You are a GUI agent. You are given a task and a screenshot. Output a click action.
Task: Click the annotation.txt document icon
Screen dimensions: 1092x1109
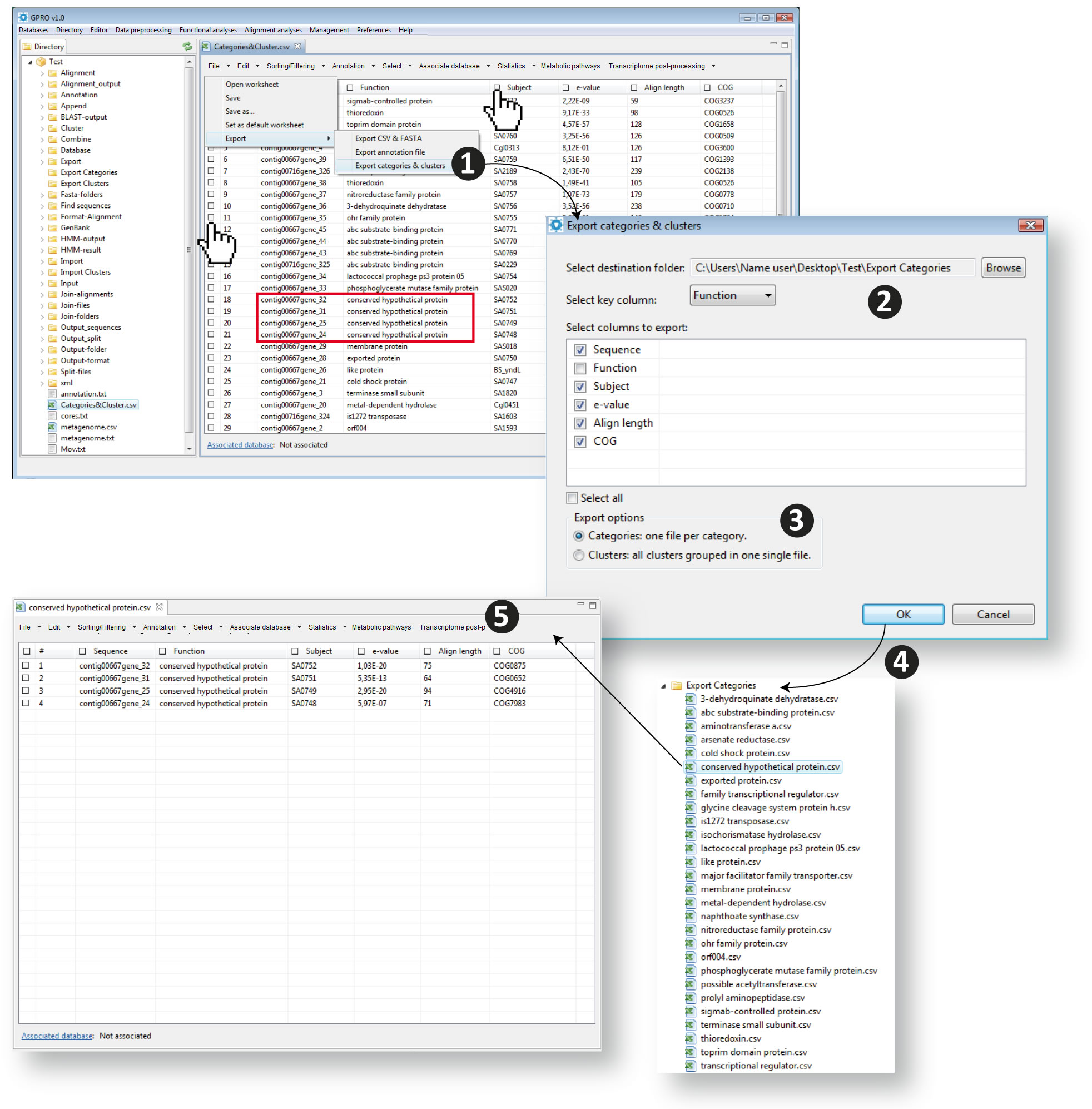pos(52,394)
